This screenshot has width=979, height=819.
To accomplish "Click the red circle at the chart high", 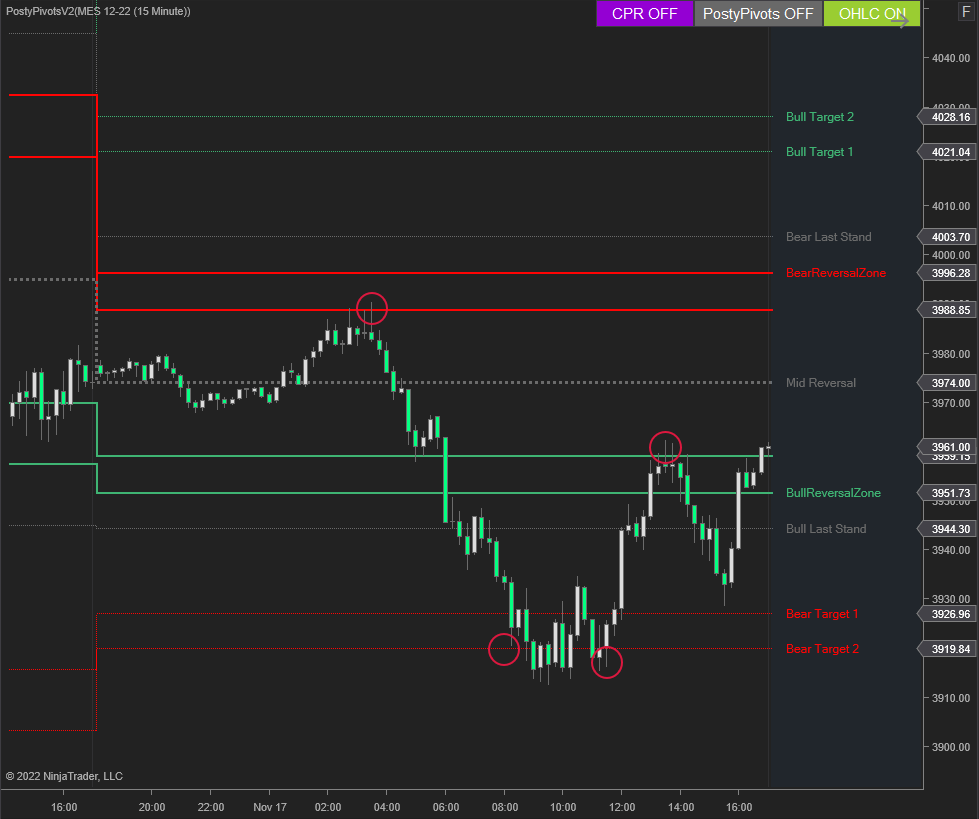I will pyautogui.click(x=371, y=309).
